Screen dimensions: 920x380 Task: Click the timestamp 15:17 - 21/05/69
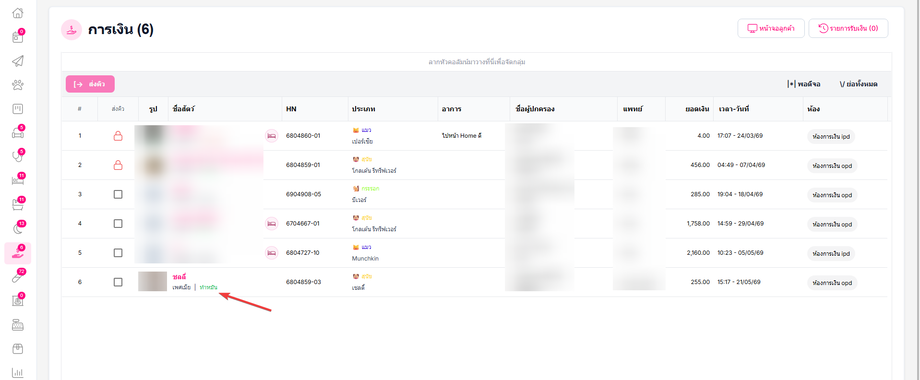739,282
